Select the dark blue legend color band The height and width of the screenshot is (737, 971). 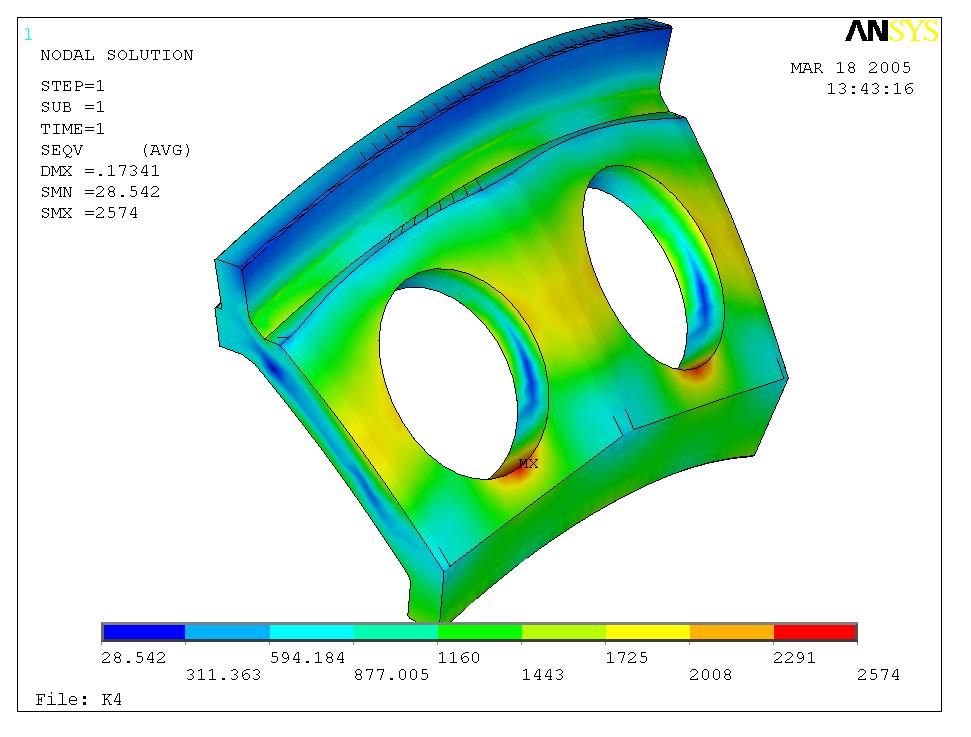click(x=144, y=632)
